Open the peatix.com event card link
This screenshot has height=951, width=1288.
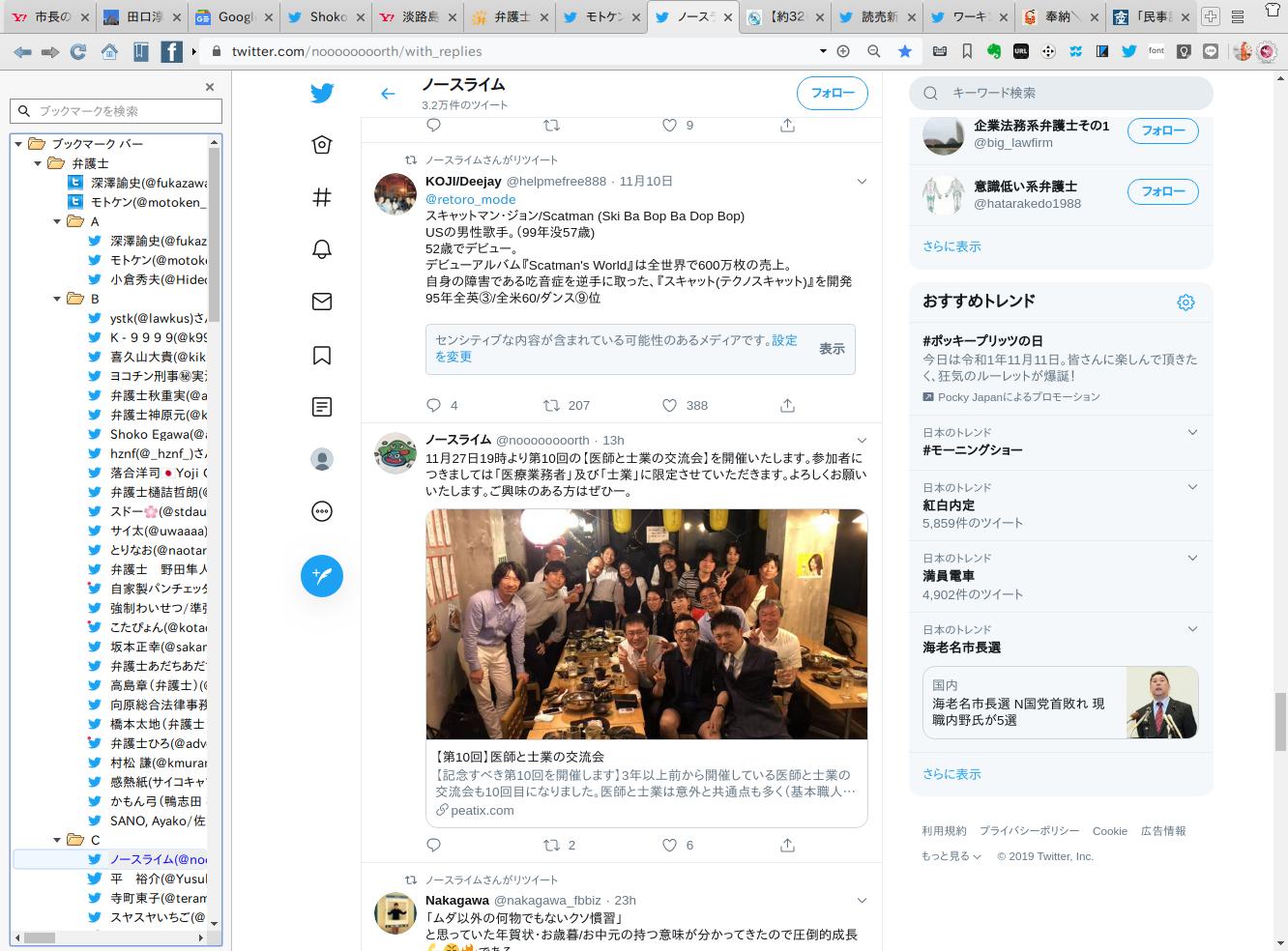coord(647,783)
